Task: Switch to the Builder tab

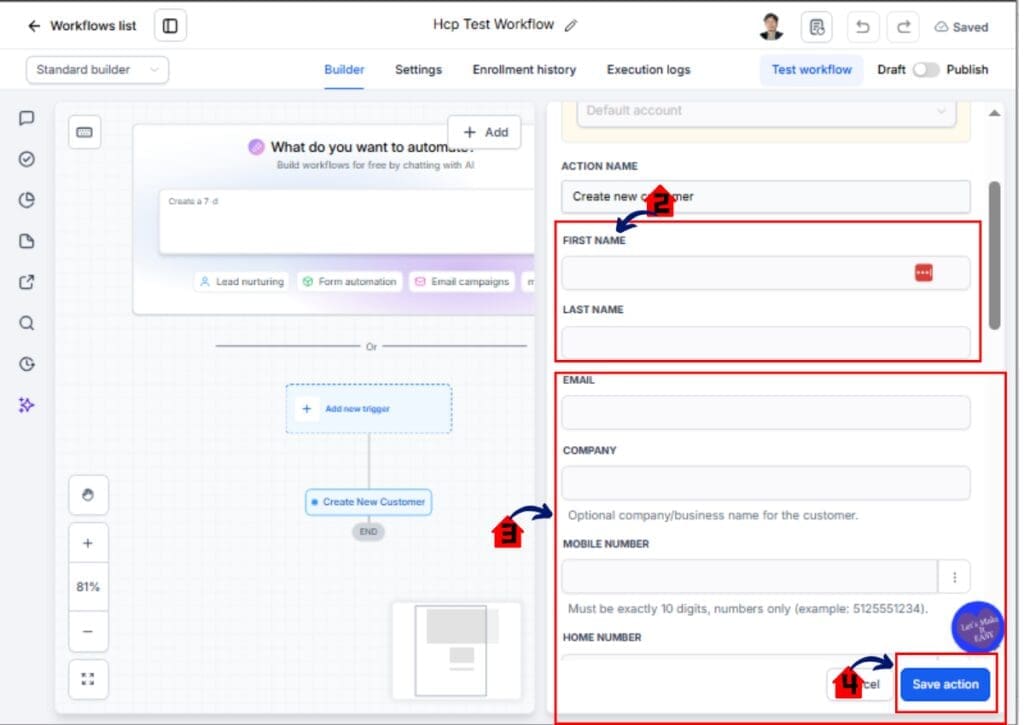Action: pyautogui.click(x=344, y=69)
